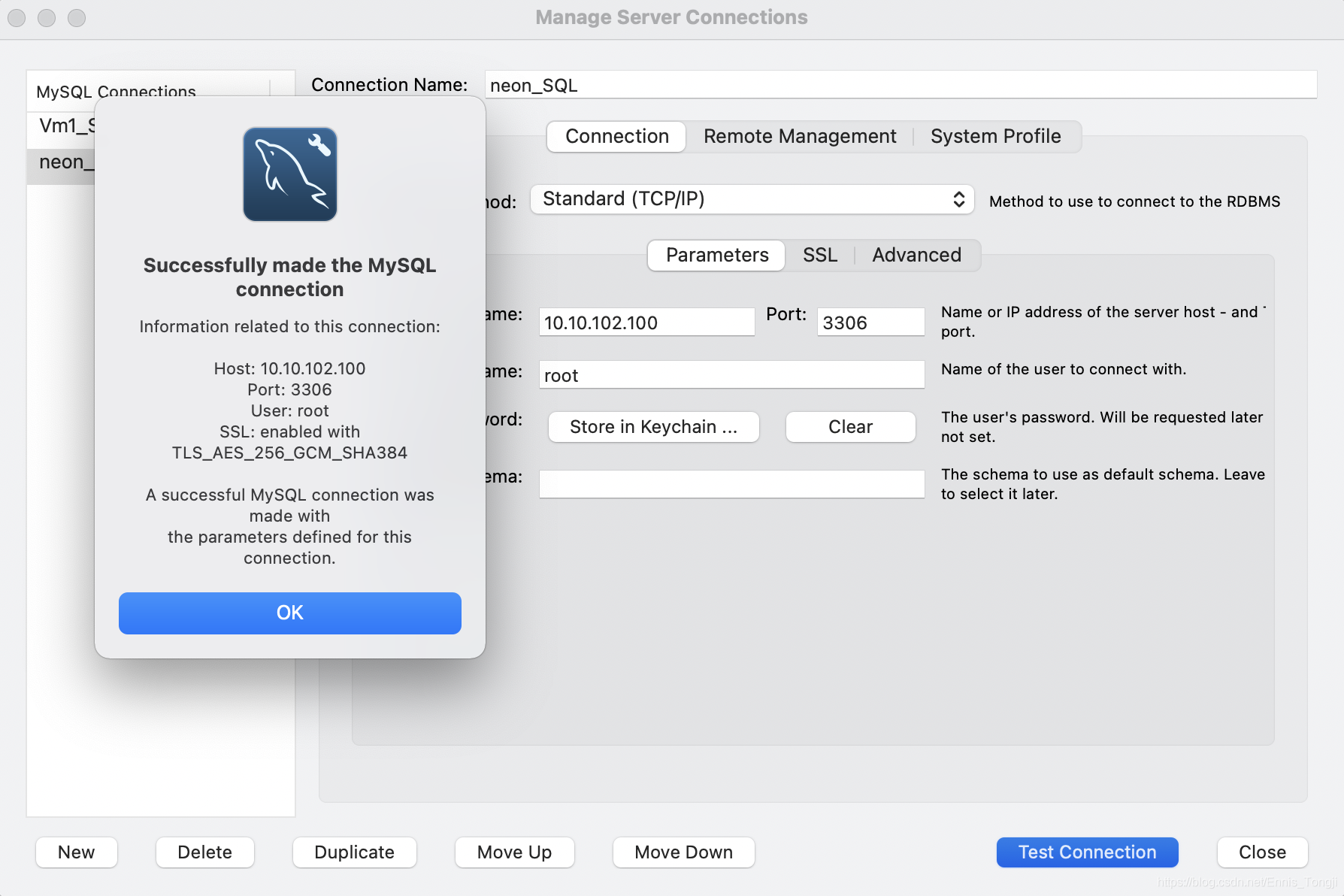Click the MySQL Workbench dolphin icon
1344x896 pixels.
point(289,174)
